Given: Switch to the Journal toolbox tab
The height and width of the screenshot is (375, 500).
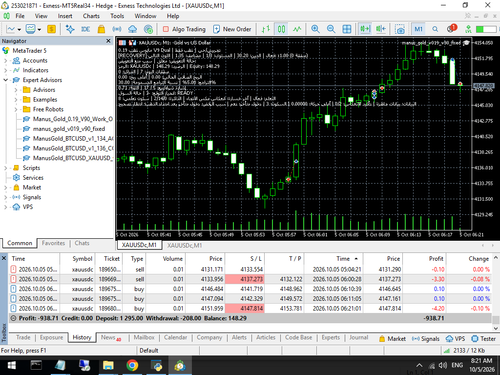Looking at the screenshot, I should pos(358,337).
